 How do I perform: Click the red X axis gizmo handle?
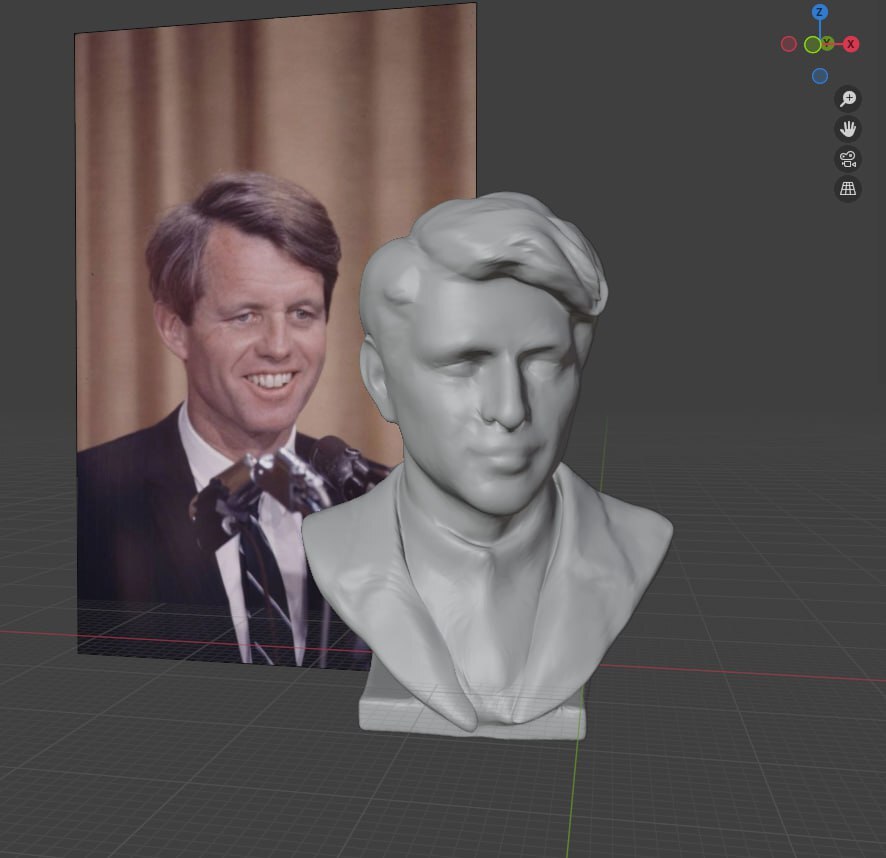click(850, 44)
